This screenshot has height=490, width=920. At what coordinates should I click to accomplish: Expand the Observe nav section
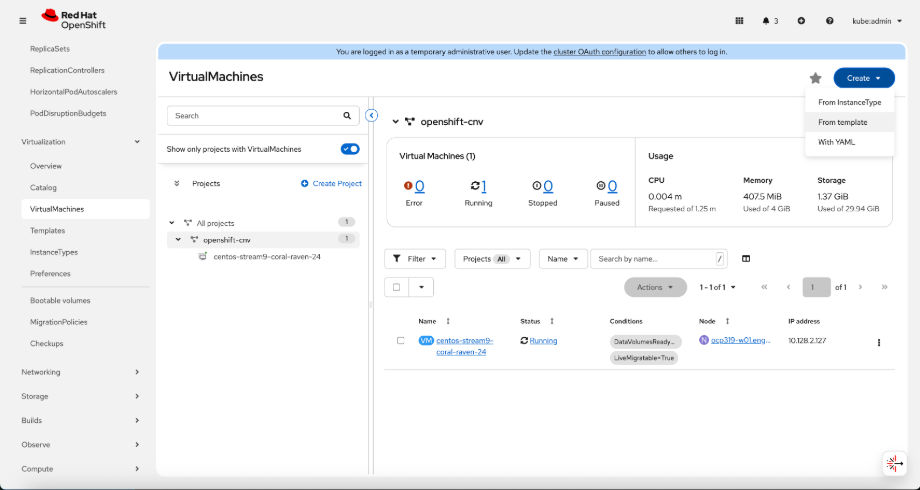(80, 445)
